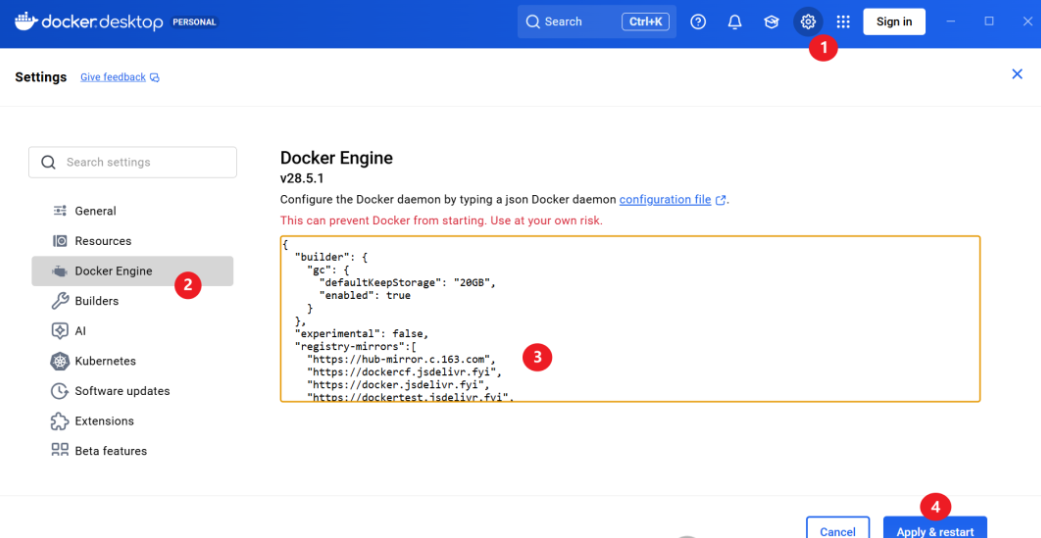1041x538 pixels.
Task: Close the Settings panel with X
Action: (1016, 74)
